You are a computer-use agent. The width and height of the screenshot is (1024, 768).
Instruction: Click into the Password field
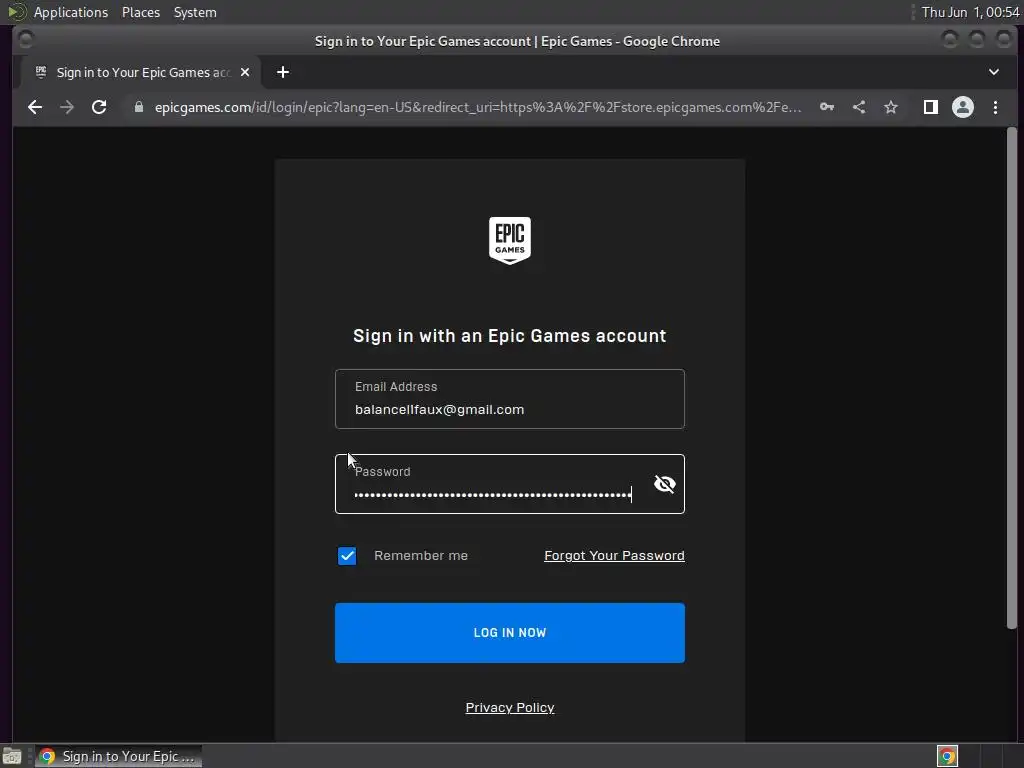point(509,484)
